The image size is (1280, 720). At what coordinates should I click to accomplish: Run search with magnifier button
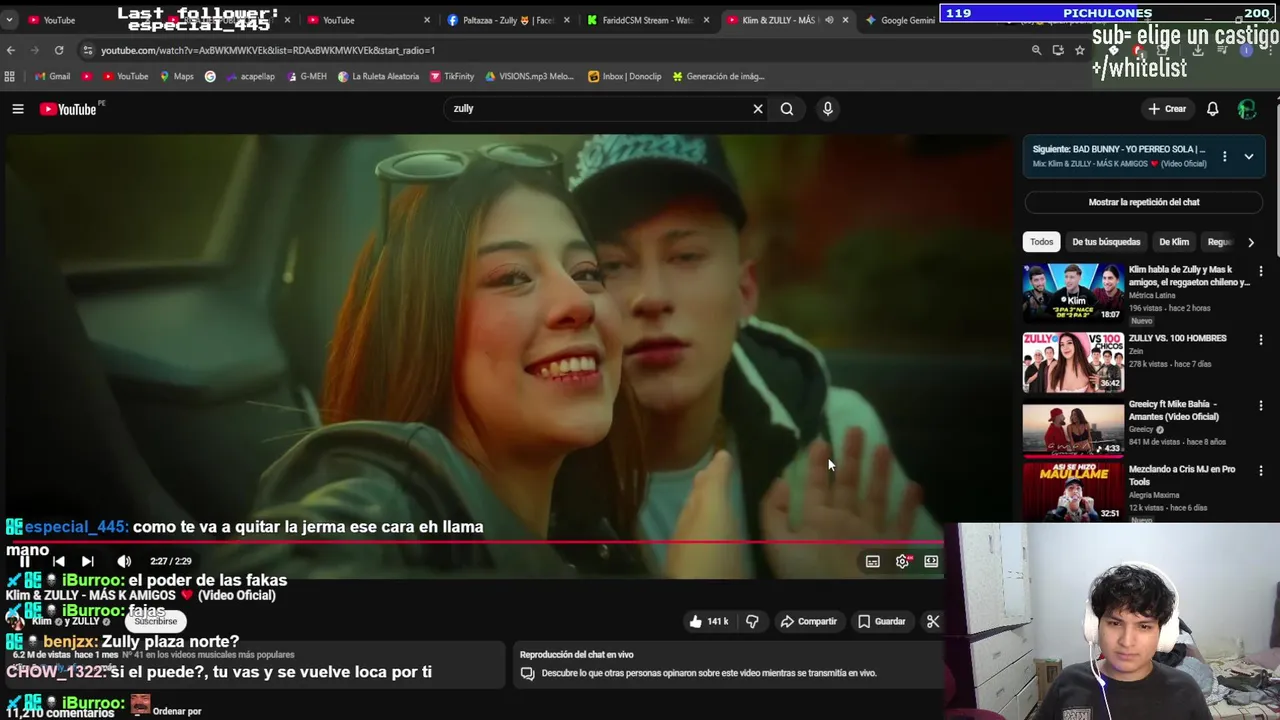point(787,109)
